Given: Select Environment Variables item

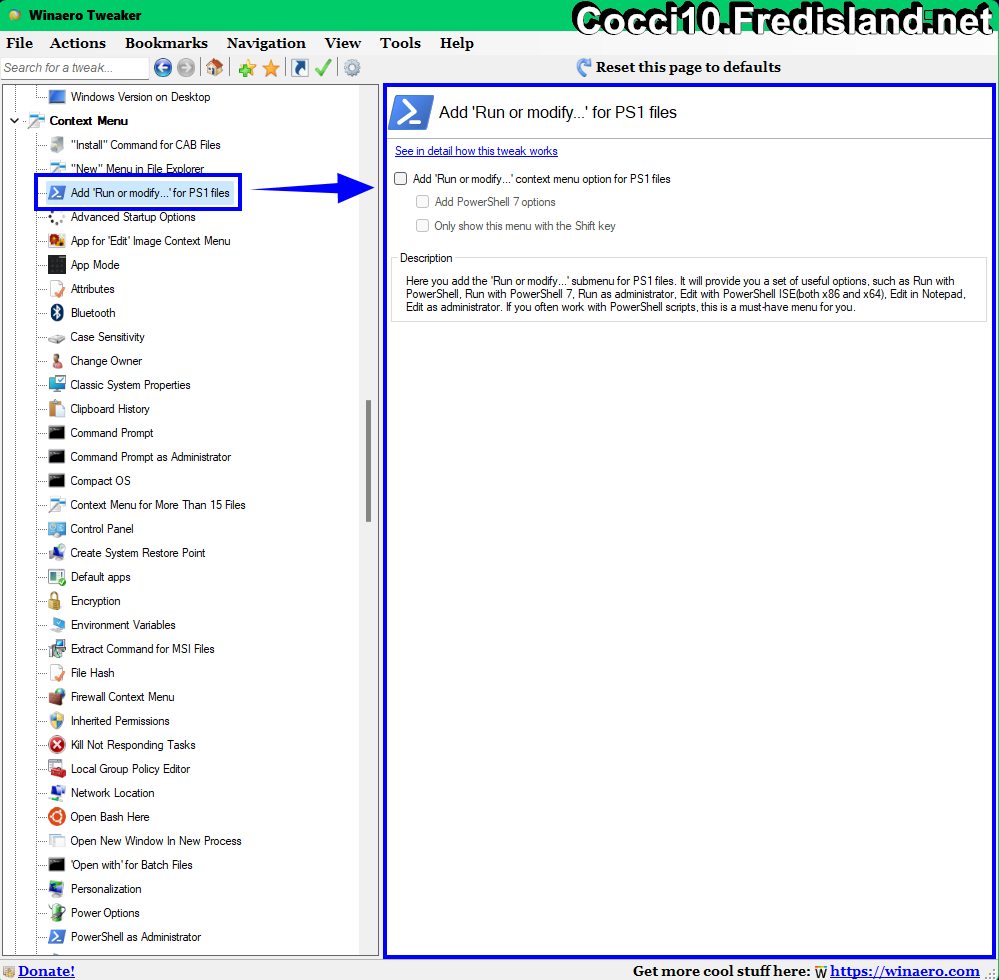Looking at the screenshot, I should pos(123,625).
